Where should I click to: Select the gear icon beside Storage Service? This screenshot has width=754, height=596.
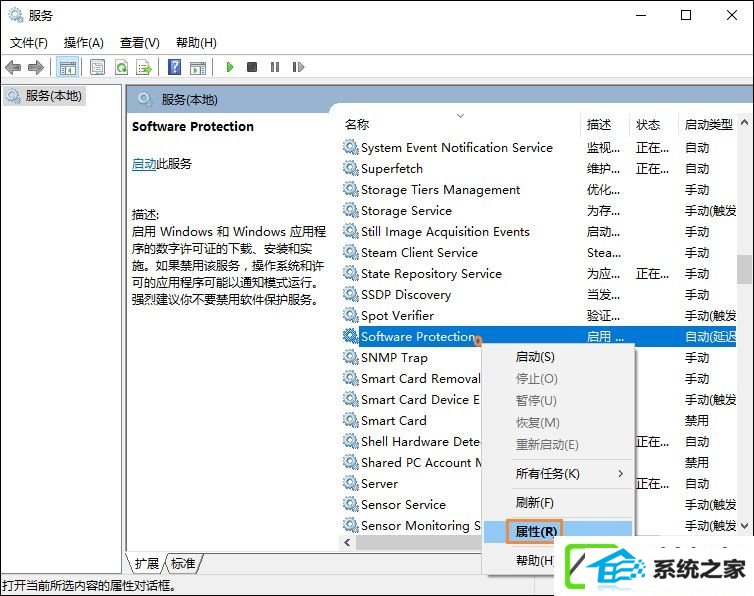point(351,210)
